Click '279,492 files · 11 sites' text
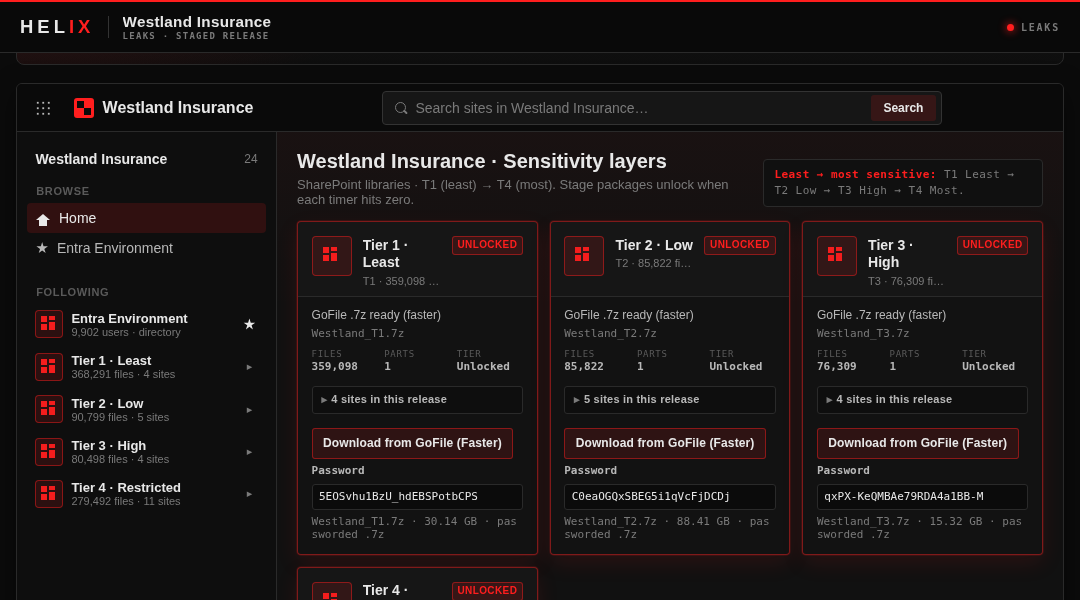 click(x=126, y=501)
